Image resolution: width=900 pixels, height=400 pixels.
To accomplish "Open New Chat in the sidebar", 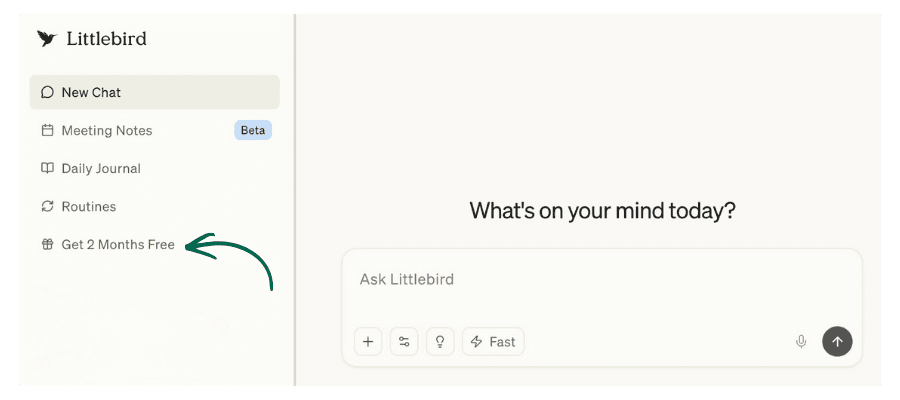I will tap(154, 92).
